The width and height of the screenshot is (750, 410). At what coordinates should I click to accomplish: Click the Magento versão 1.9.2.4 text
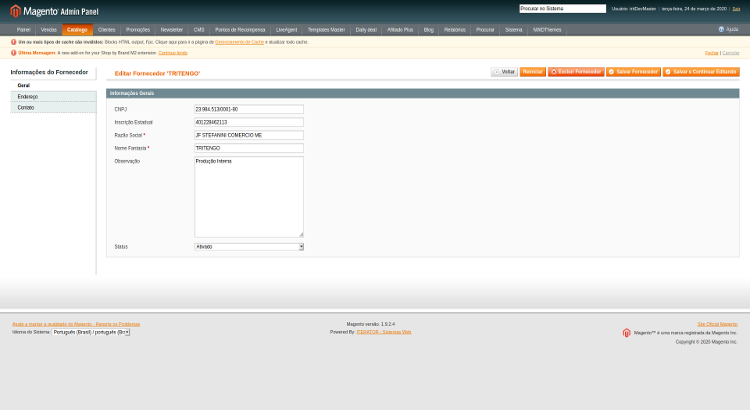(x=371, y=324)
